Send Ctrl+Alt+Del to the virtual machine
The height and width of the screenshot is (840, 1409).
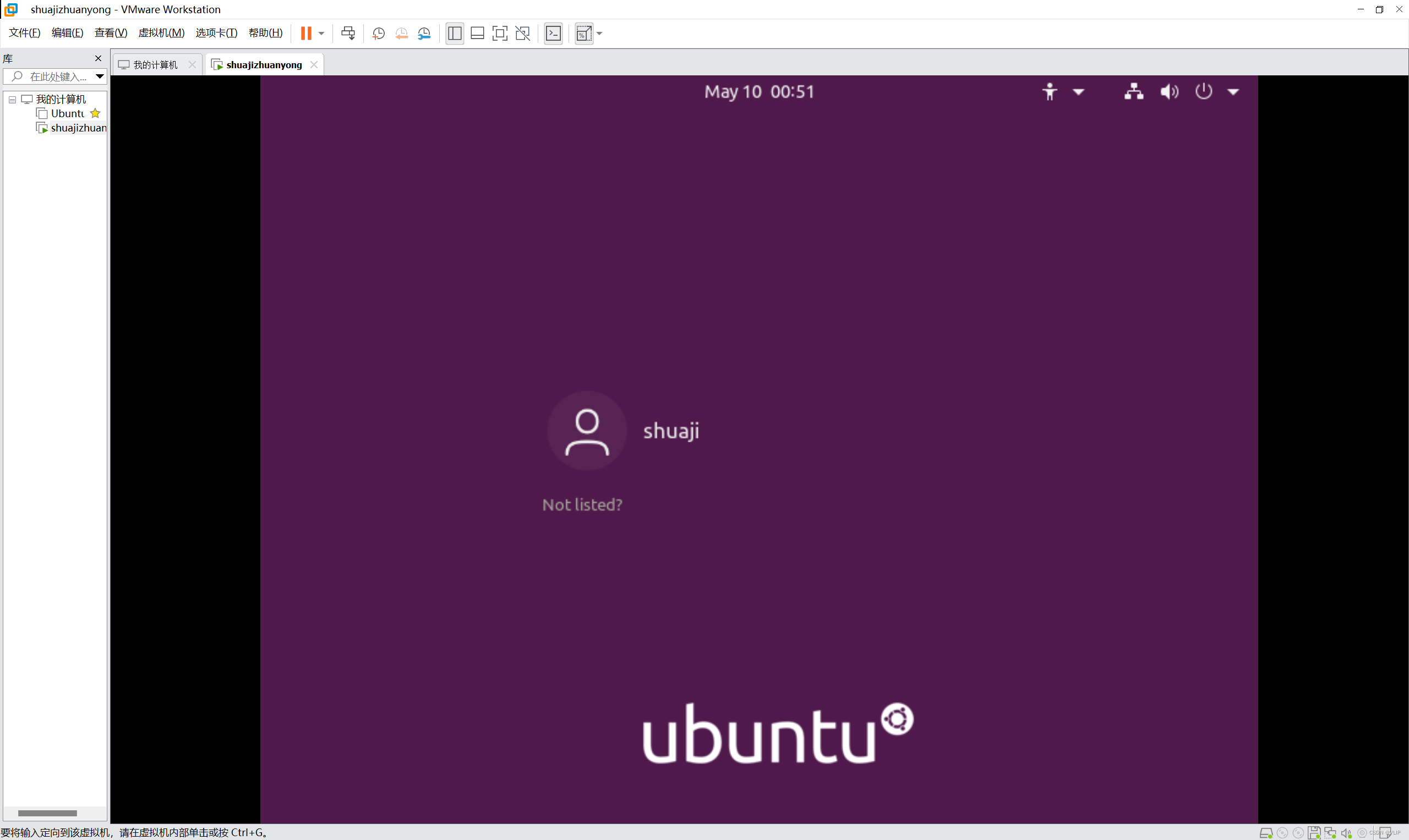point(348,34)
